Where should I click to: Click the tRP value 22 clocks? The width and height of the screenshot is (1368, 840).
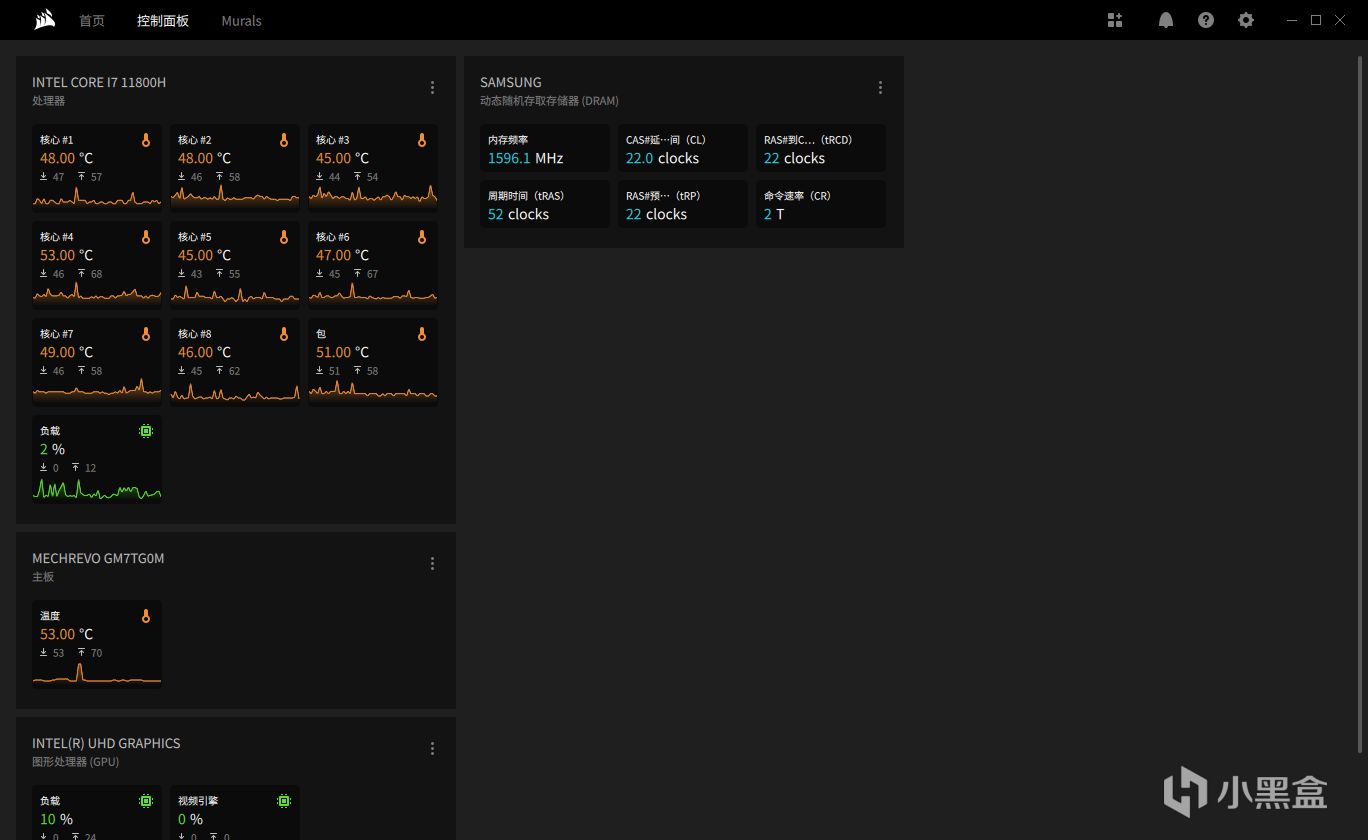coord(656,214)
